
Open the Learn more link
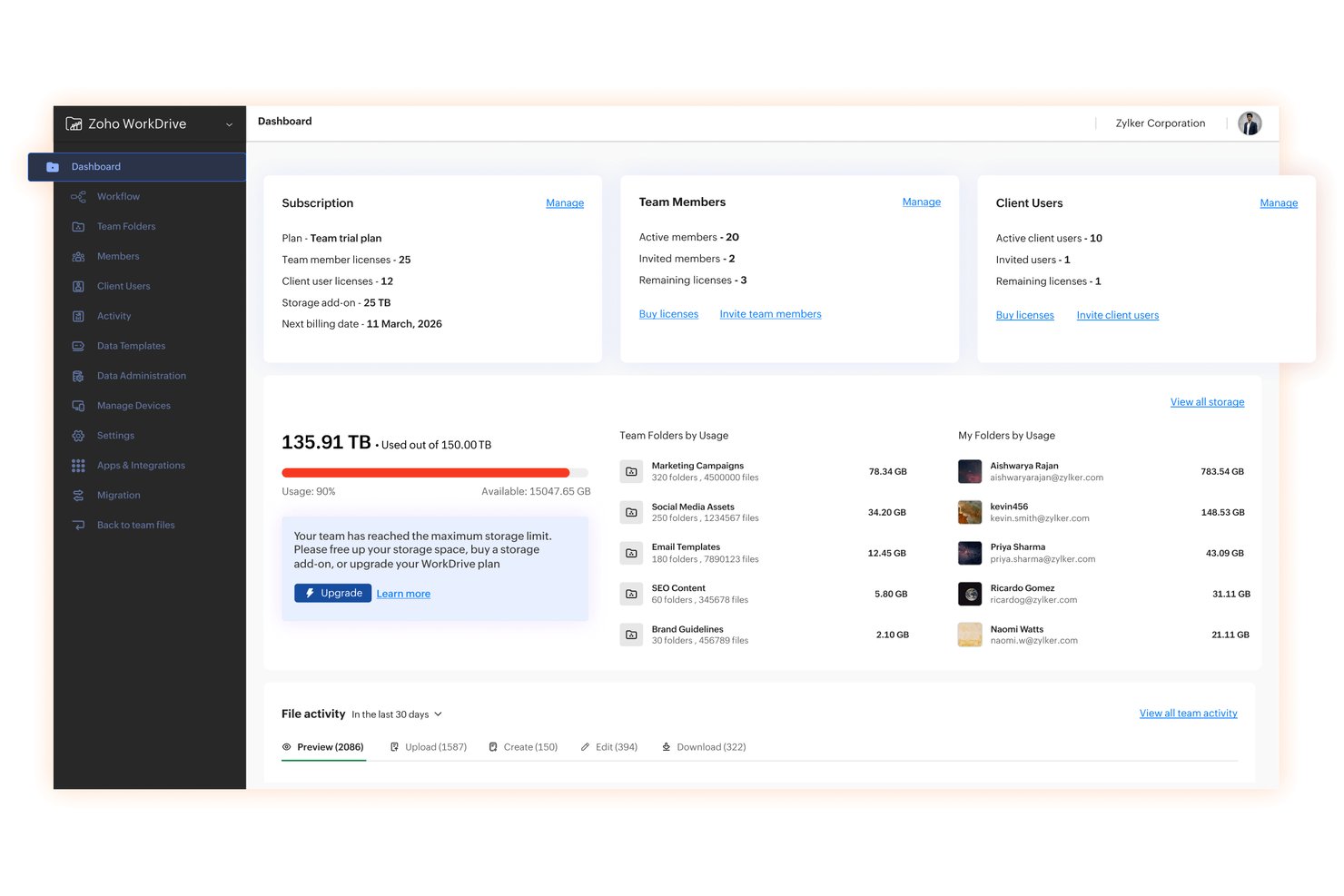[403, 594]
